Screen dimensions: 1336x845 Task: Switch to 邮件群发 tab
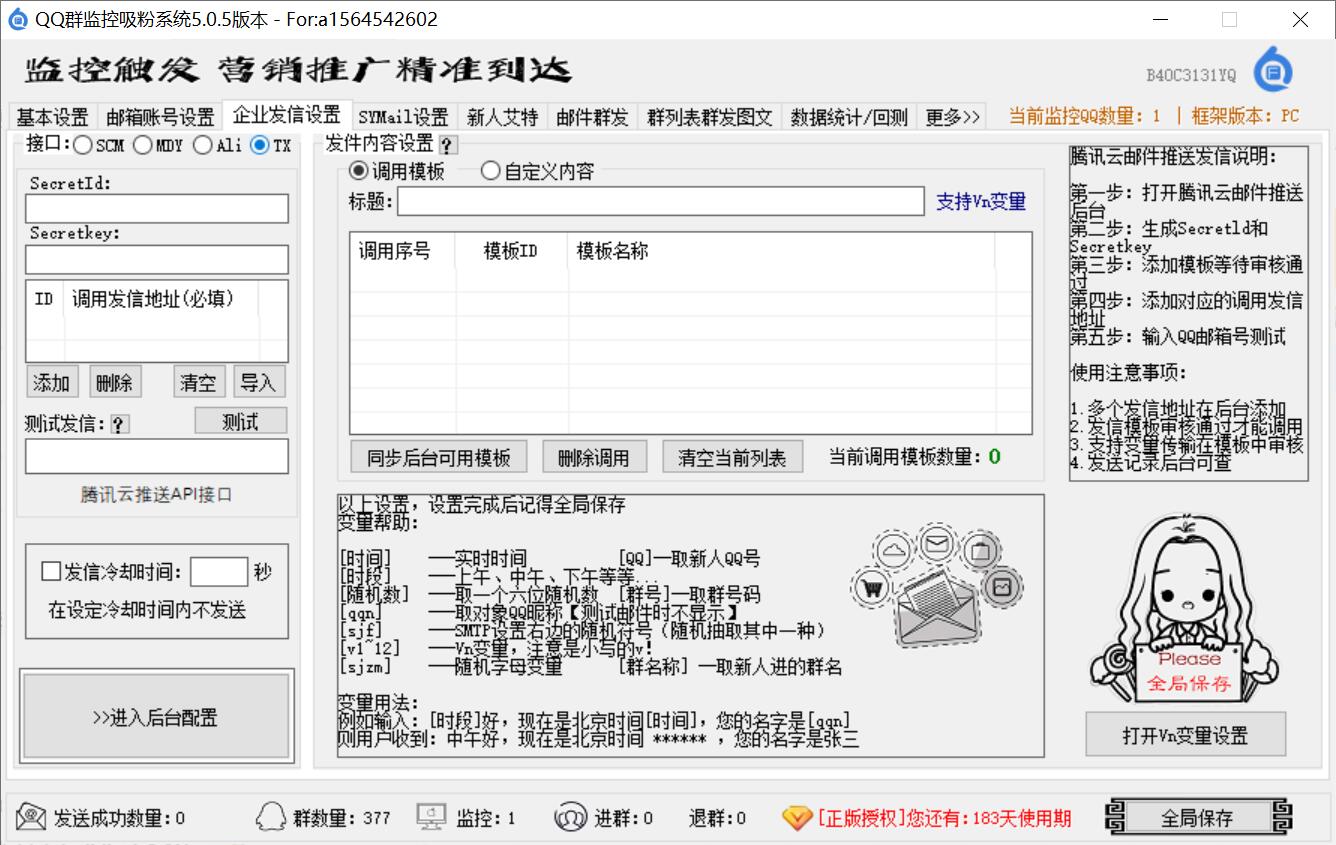[x=593, y=117]
